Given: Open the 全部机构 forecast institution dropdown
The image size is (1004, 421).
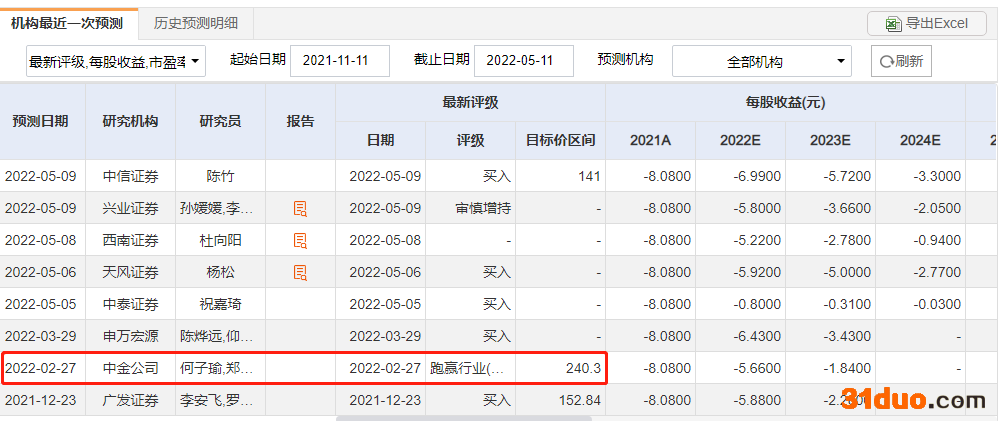Looking at the screenshot, I should click(762, 62).
